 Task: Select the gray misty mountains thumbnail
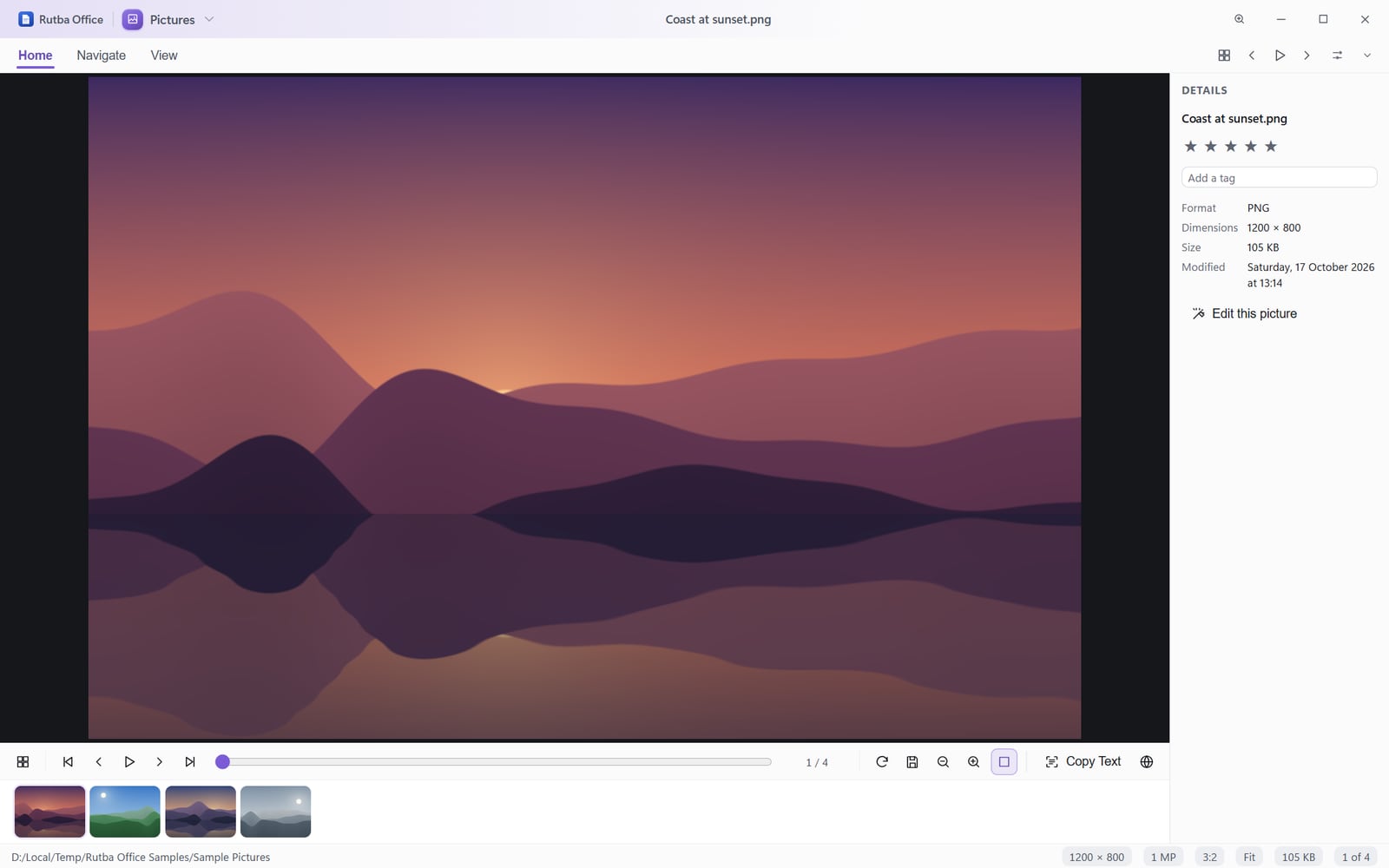point(276,812)
